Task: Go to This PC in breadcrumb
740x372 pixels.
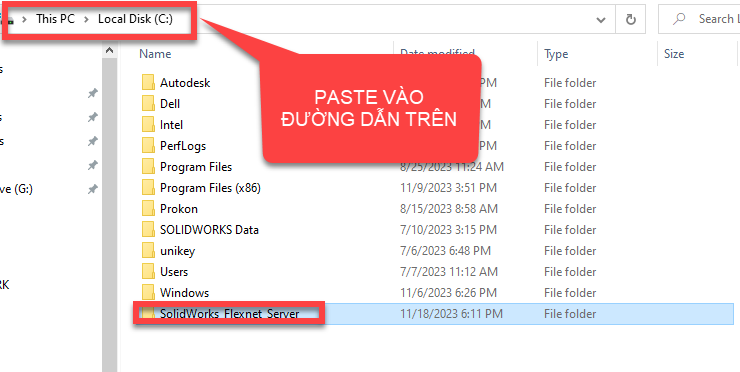Action: [56, 19]
